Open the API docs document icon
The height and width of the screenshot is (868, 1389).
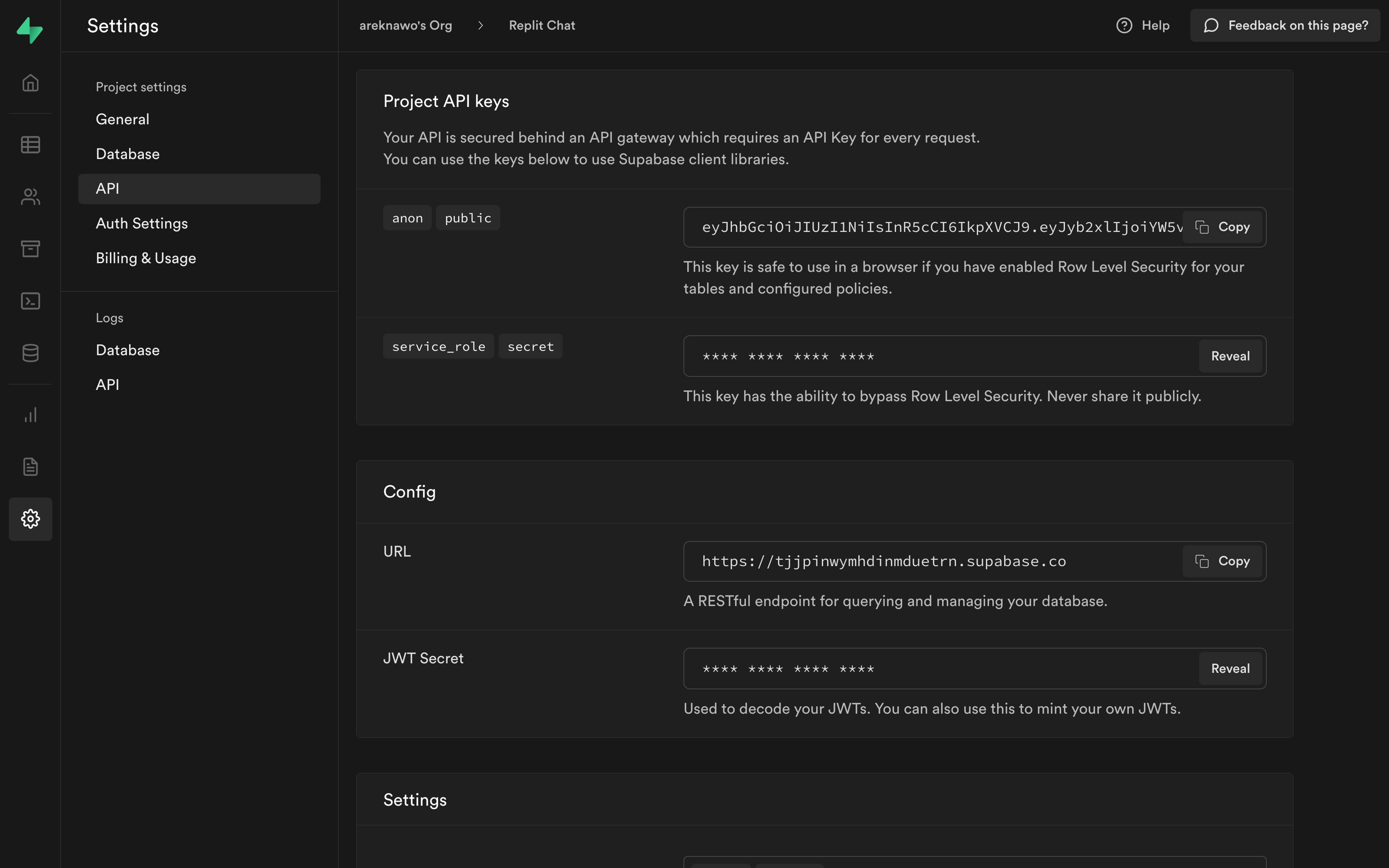[30, 467]
